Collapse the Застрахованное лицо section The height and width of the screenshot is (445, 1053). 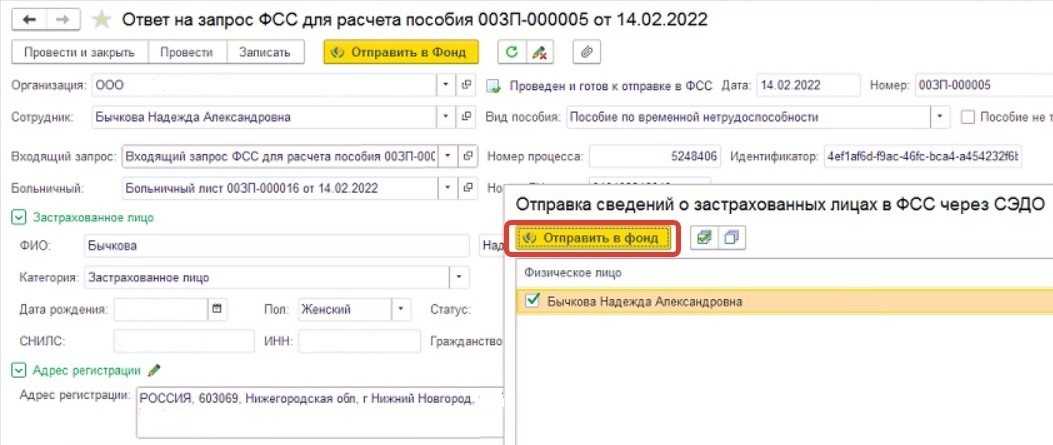point(18,217)
